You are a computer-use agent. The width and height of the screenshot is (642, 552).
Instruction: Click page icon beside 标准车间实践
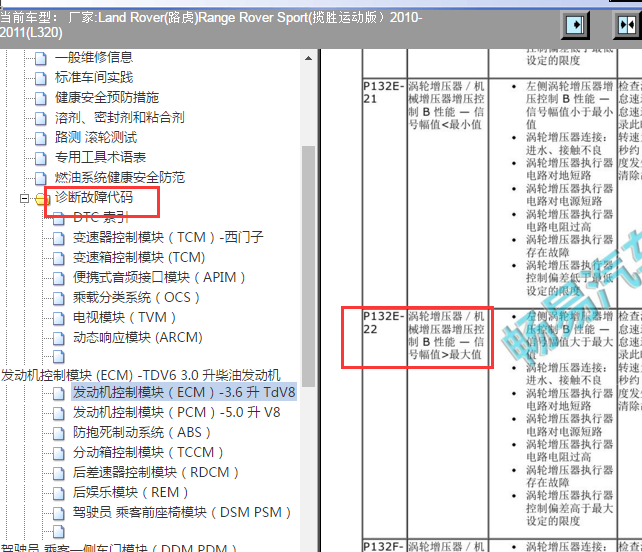41,78
